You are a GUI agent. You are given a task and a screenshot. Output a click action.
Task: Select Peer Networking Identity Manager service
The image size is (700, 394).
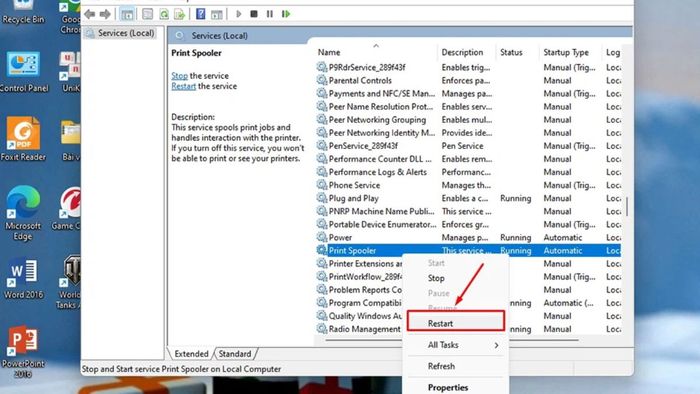(x=468, y=133)
